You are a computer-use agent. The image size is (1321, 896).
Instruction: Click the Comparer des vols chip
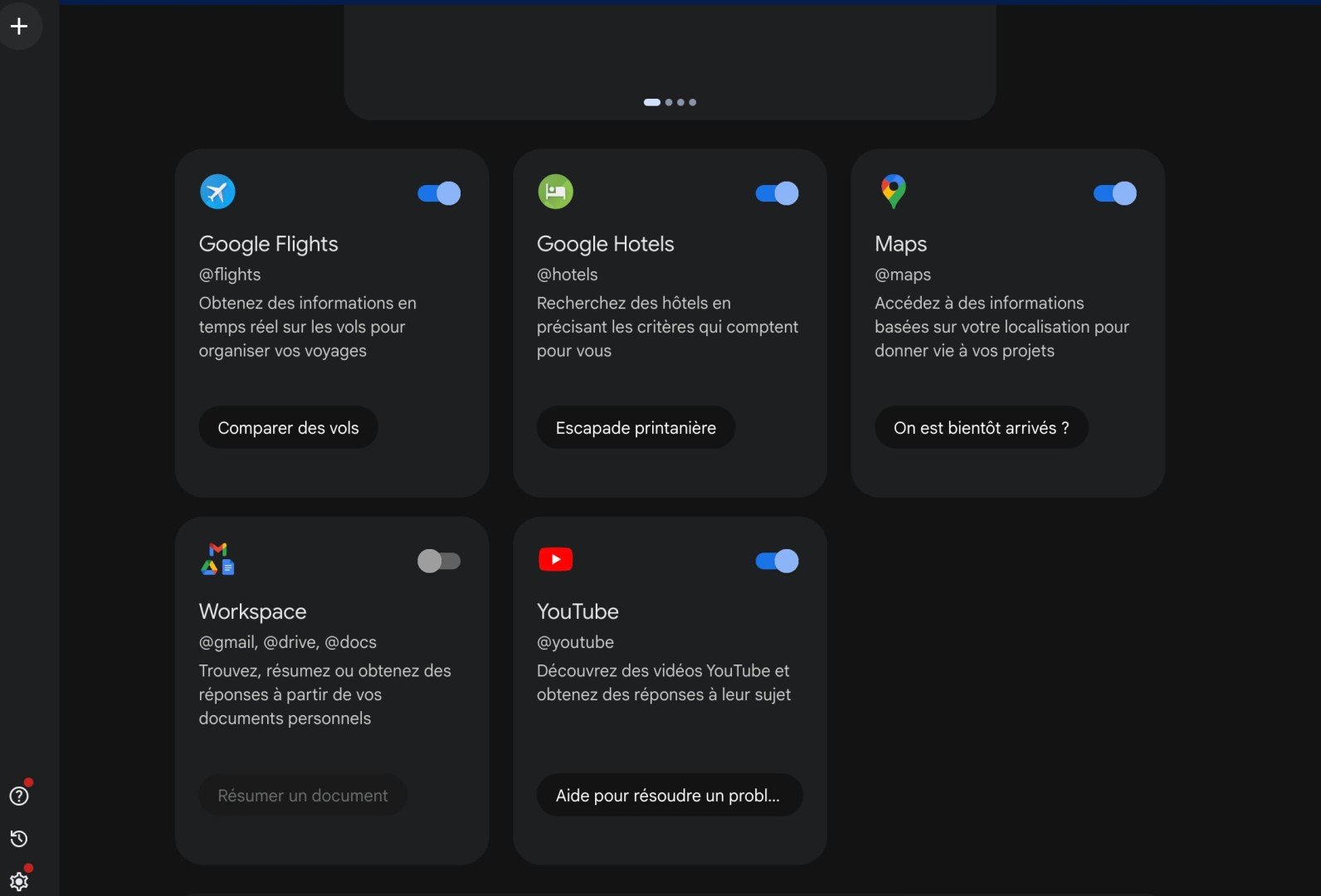pyautogui.click(x=288, y=427)
